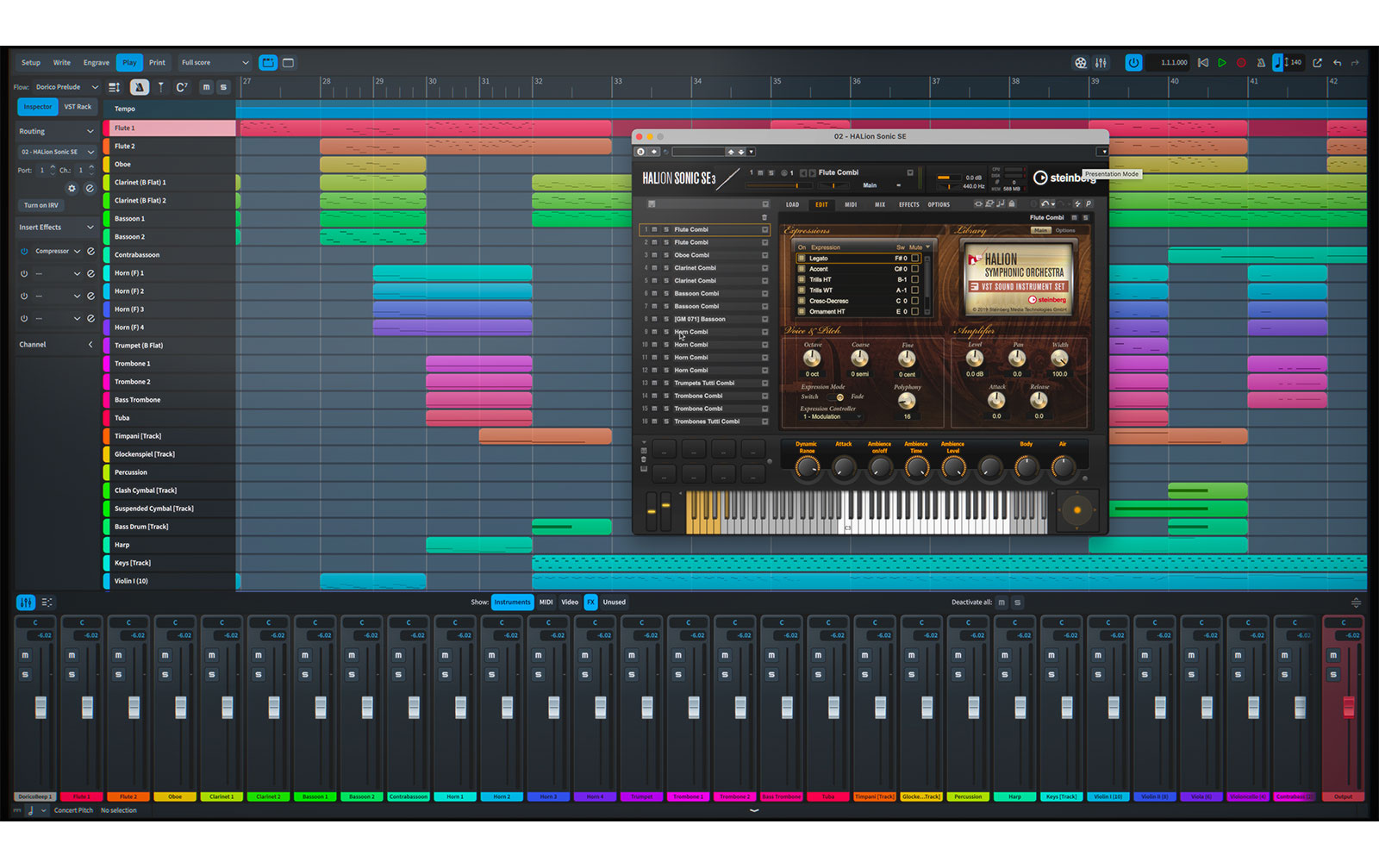Click the lock icon in HALion toolbar

click(1012, 204)
